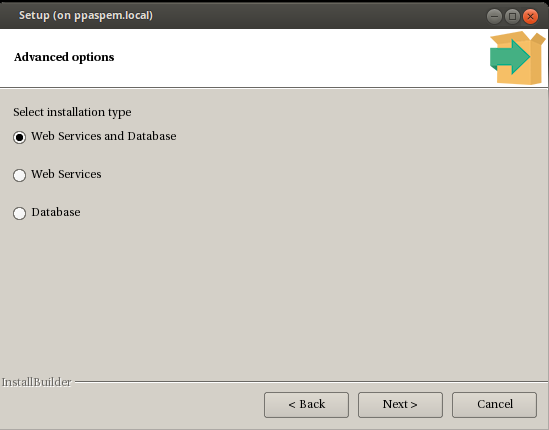Click the 'Web Services' option label text

click(x=66, y=174)
